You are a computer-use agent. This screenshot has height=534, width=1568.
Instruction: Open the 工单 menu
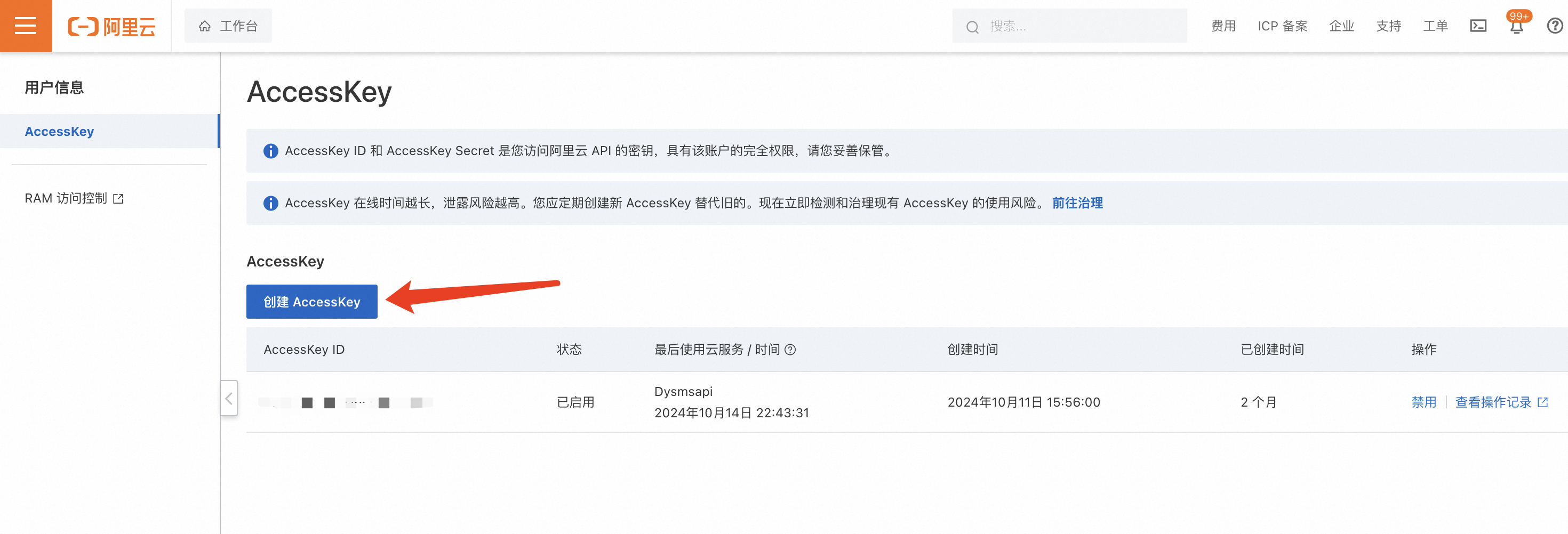(x=1435, y=26)
